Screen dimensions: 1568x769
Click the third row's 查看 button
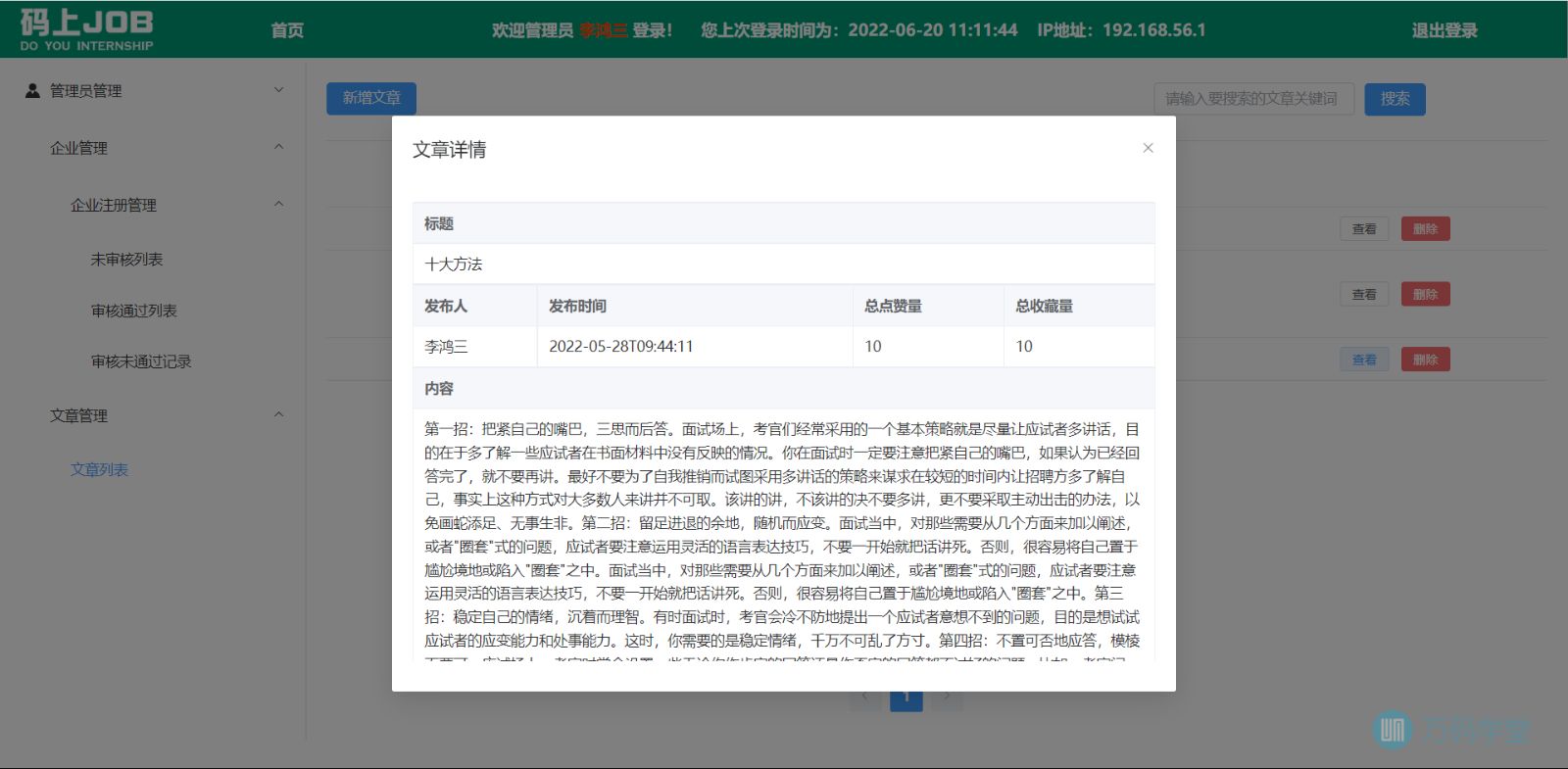click(1364, 360)
